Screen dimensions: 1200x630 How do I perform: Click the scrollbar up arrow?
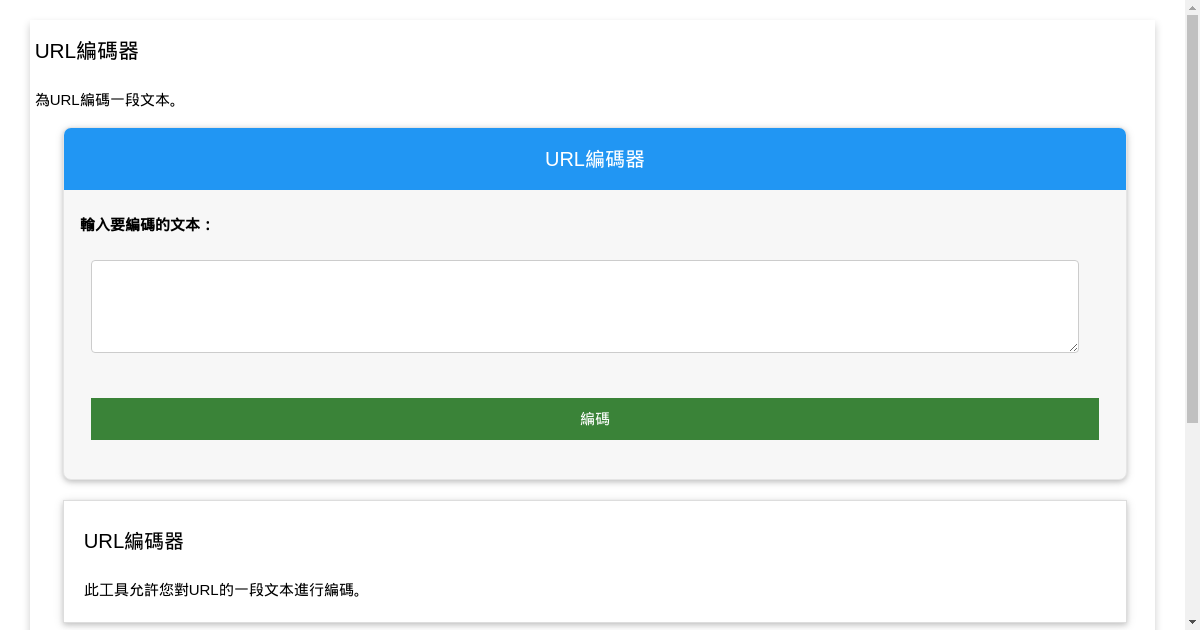pos(1192,7)
